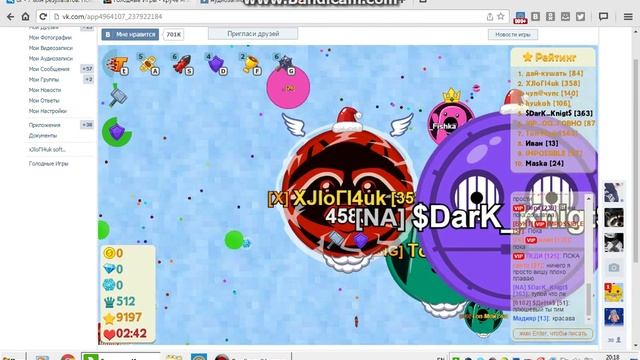The height and width of the screenshot is (360, 640).
Task: Select '$DarK_Knight$ [363]' in the rating list
Action: click(559, 113)
